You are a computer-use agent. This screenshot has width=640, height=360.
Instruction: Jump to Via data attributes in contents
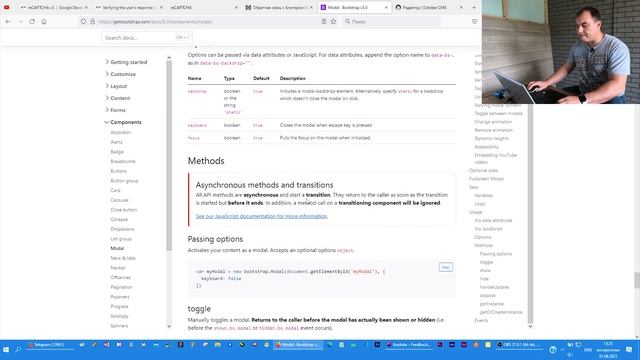point(493,220)
